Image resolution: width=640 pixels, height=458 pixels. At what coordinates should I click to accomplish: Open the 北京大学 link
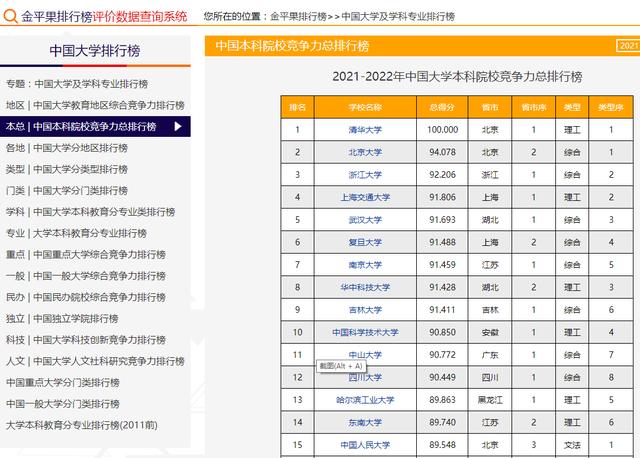coord(365,152)
